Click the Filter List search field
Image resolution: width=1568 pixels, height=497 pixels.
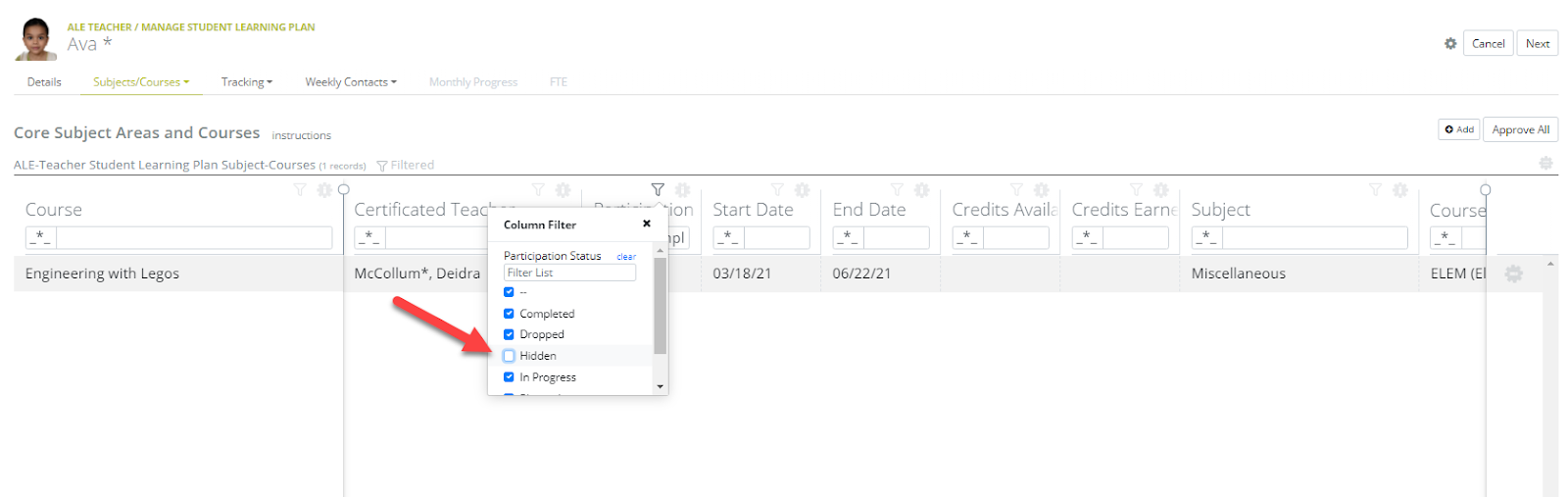click(x=569, y=273)
